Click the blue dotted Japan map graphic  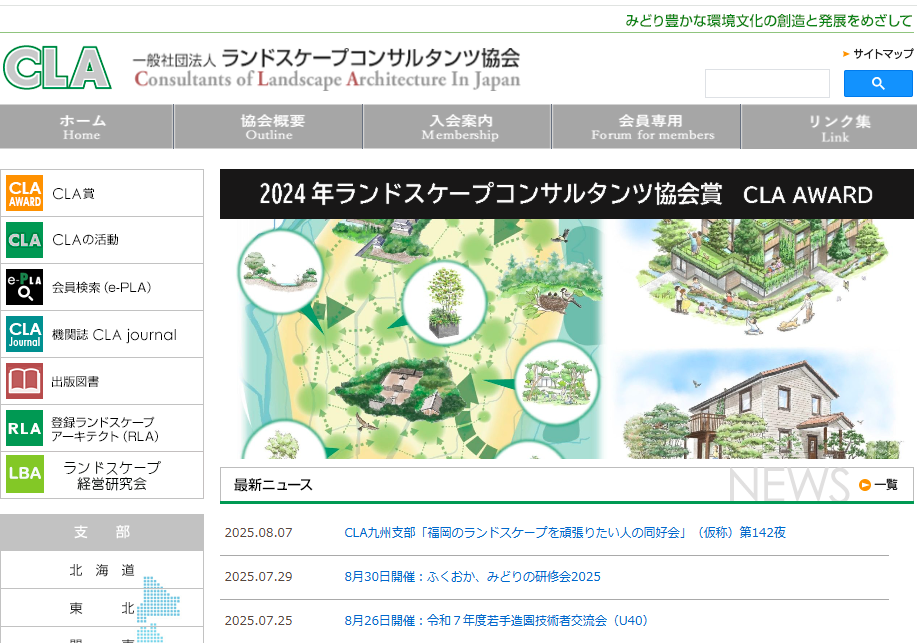click(x=158, y=608)
